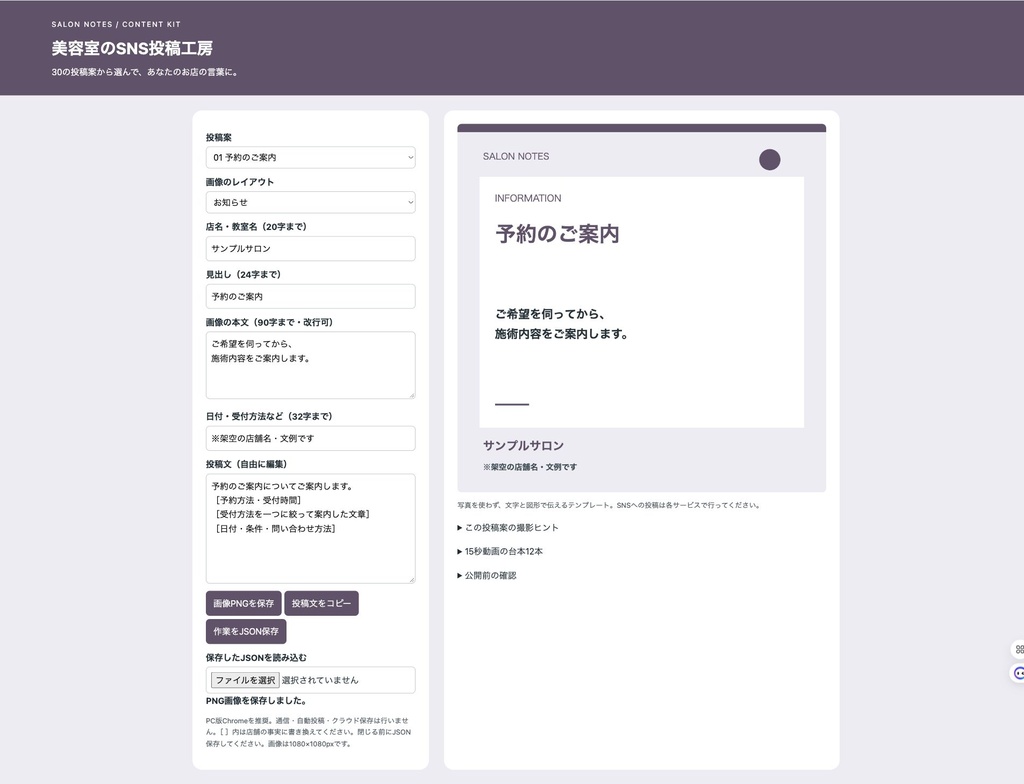Click the preview card image

coord(641,308)
